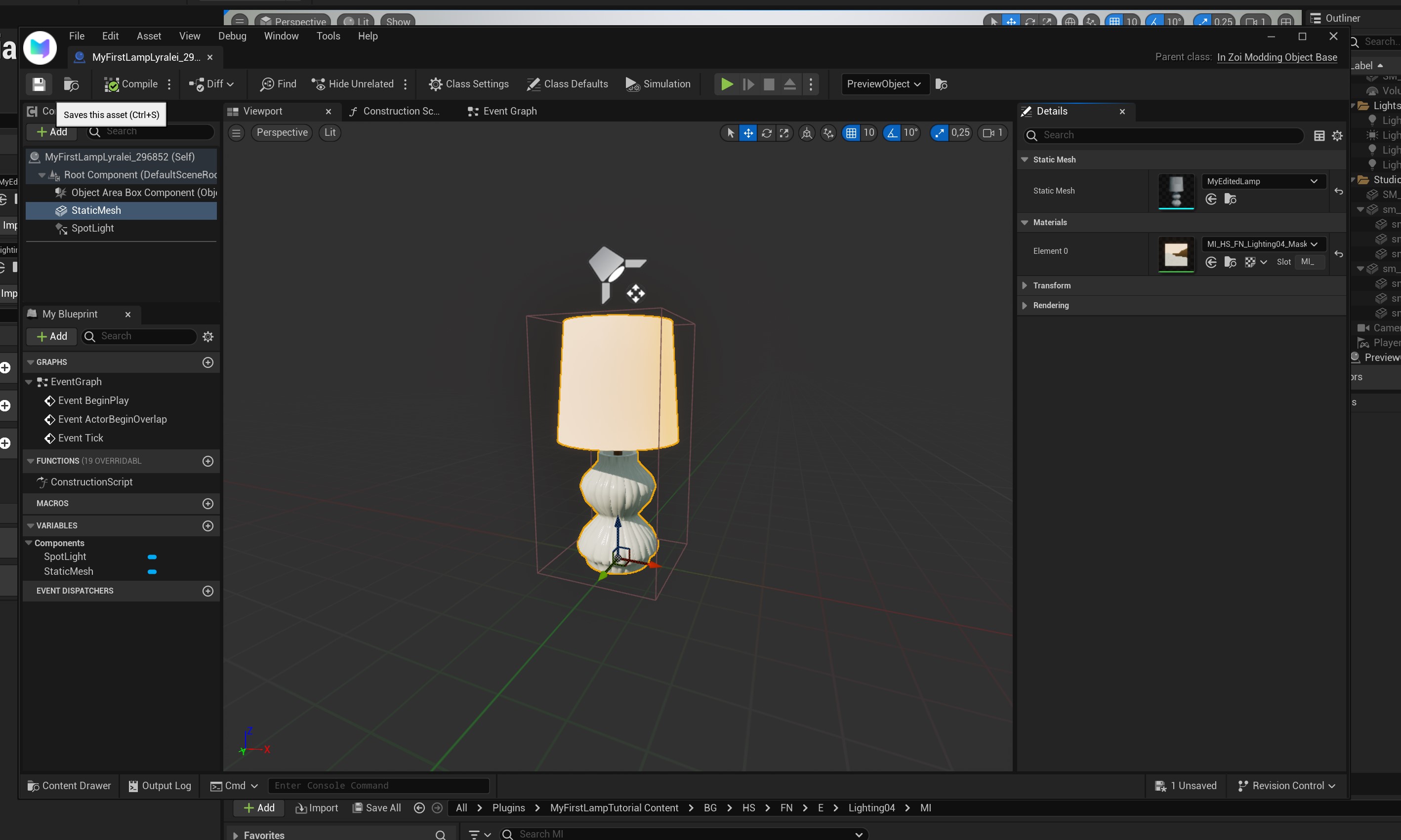The height and width of the screenshot is (840, 1401).
Task: Add new macro plus icon
Action: coord(208,504)
